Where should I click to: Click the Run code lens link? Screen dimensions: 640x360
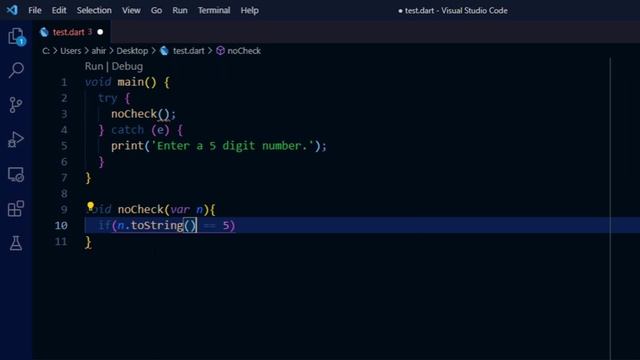(x=94, y=66)
